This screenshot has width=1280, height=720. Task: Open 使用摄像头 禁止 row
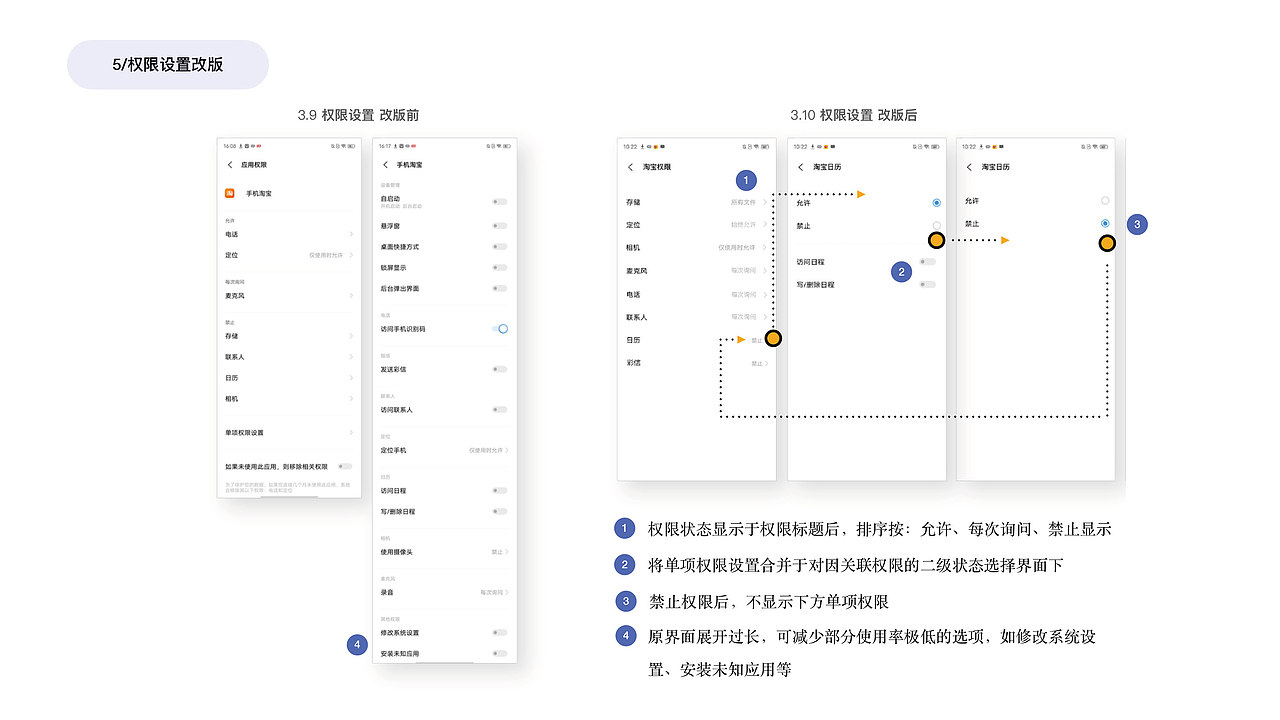pyautogui.click(x=445, y=551)
